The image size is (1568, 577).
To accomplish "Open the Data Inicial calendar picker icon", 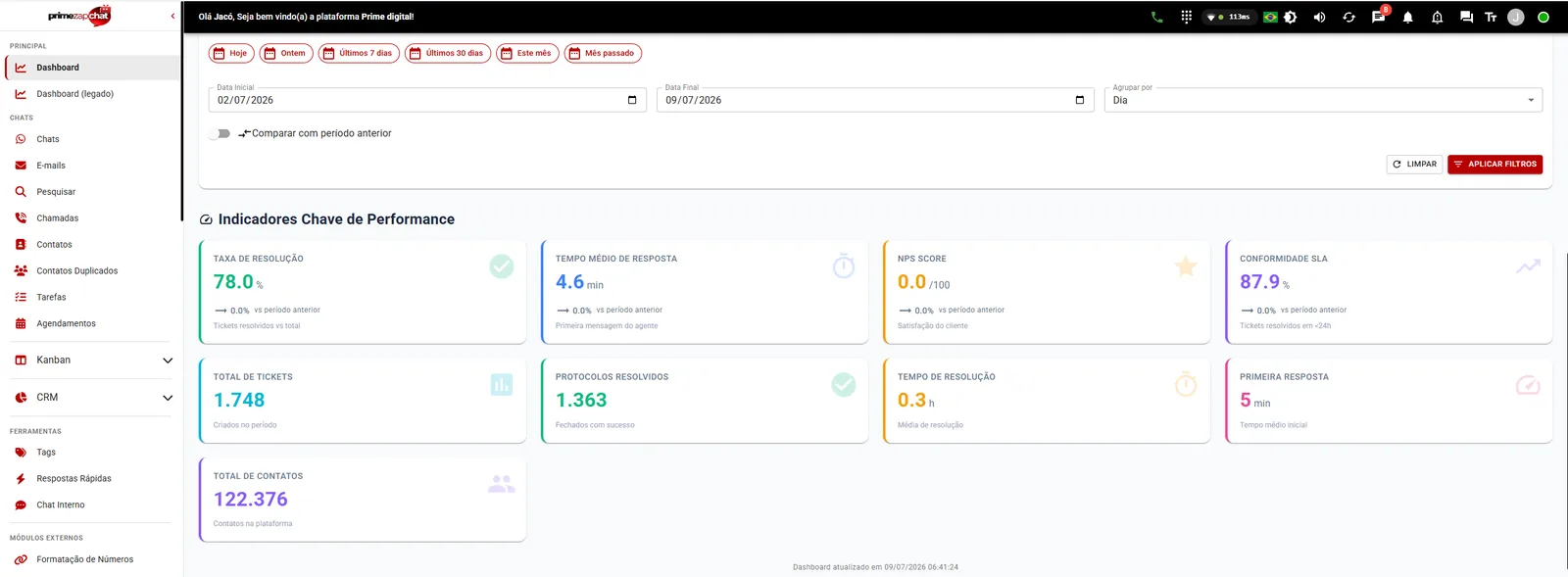I will pos(632,100).
